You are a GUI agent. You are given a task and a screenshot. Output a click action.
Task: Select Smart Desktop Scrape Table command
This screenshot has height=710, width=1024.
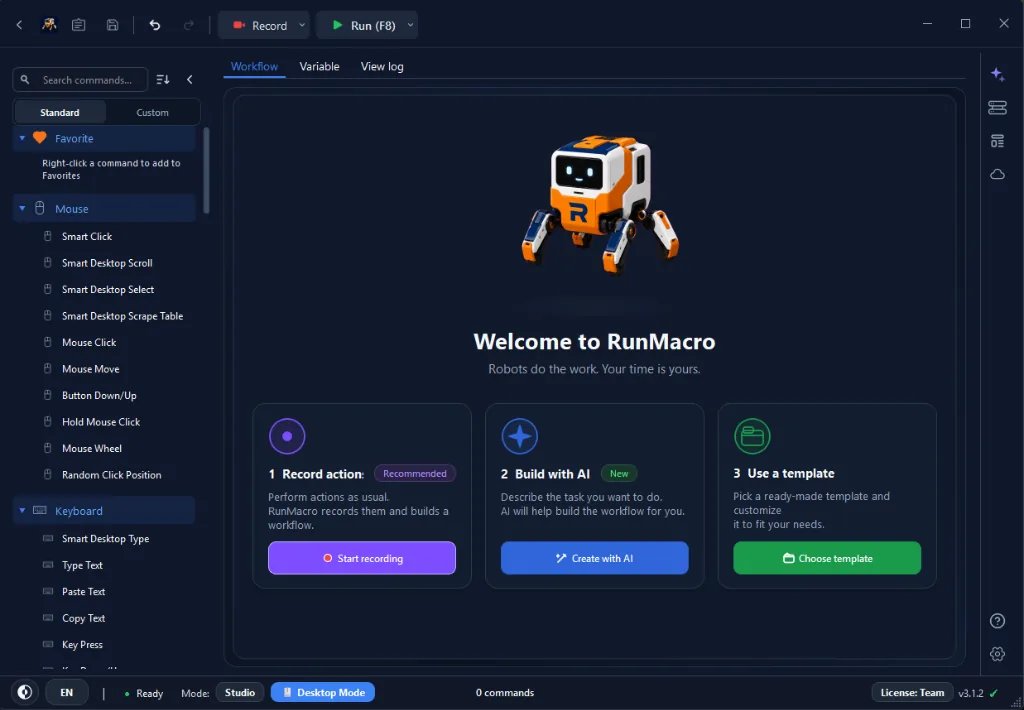(x=122, y=316)
